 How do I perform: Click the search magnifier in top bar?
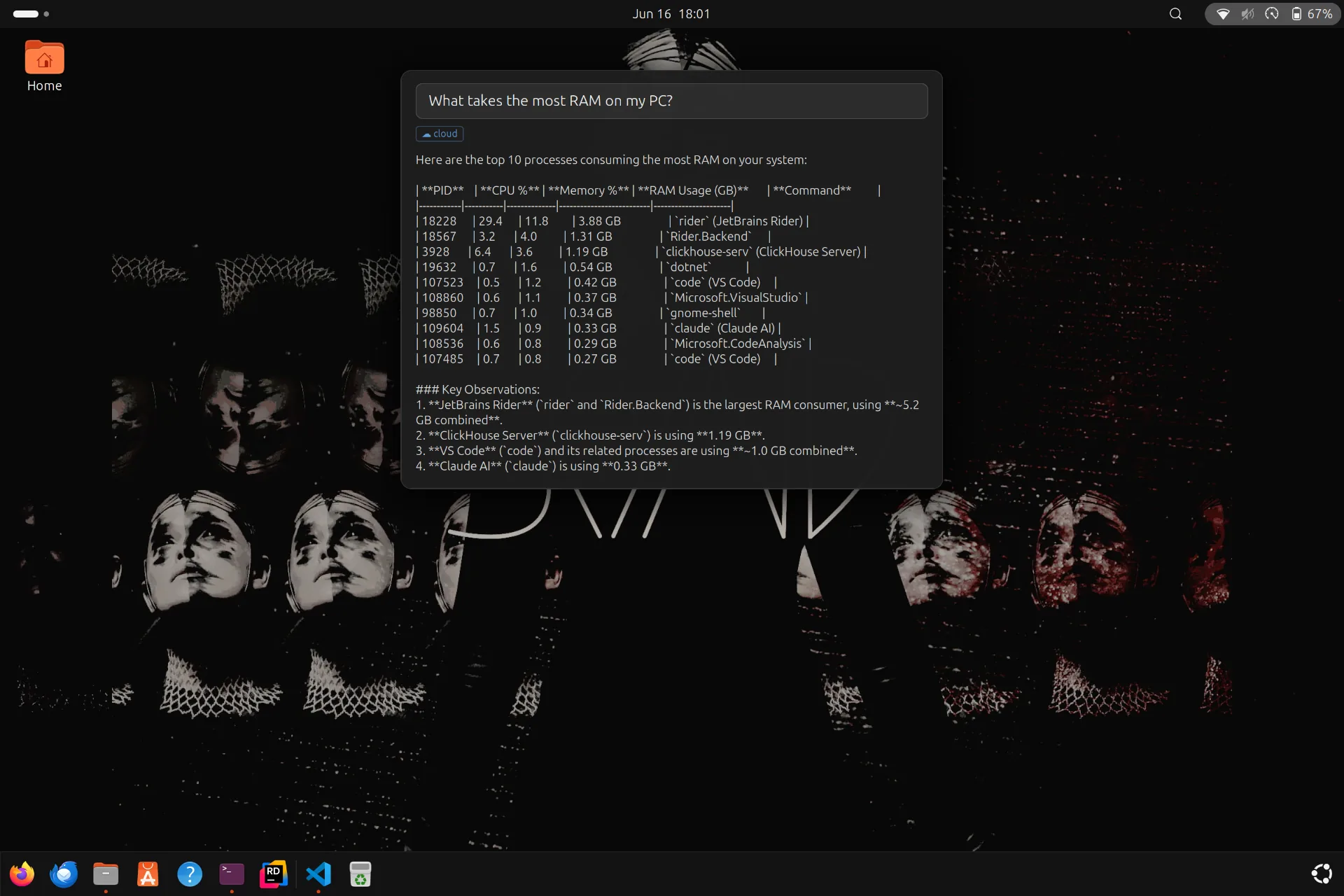tap(1176, 14)
